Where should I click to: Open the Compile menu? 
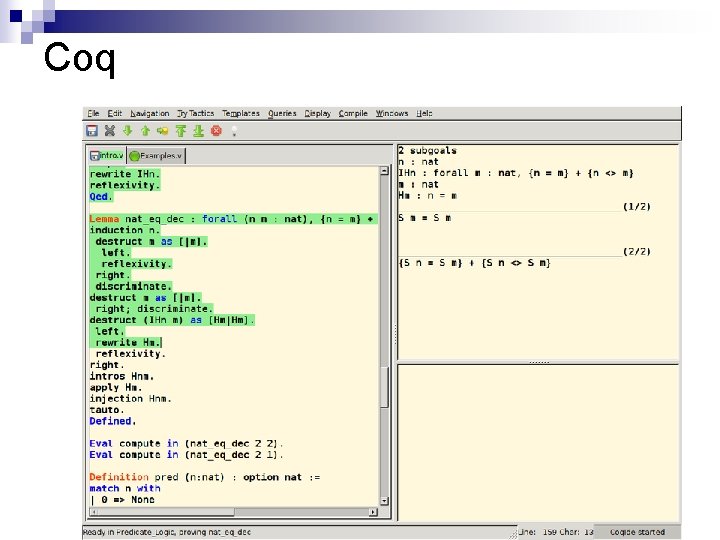tap(353, 113)
